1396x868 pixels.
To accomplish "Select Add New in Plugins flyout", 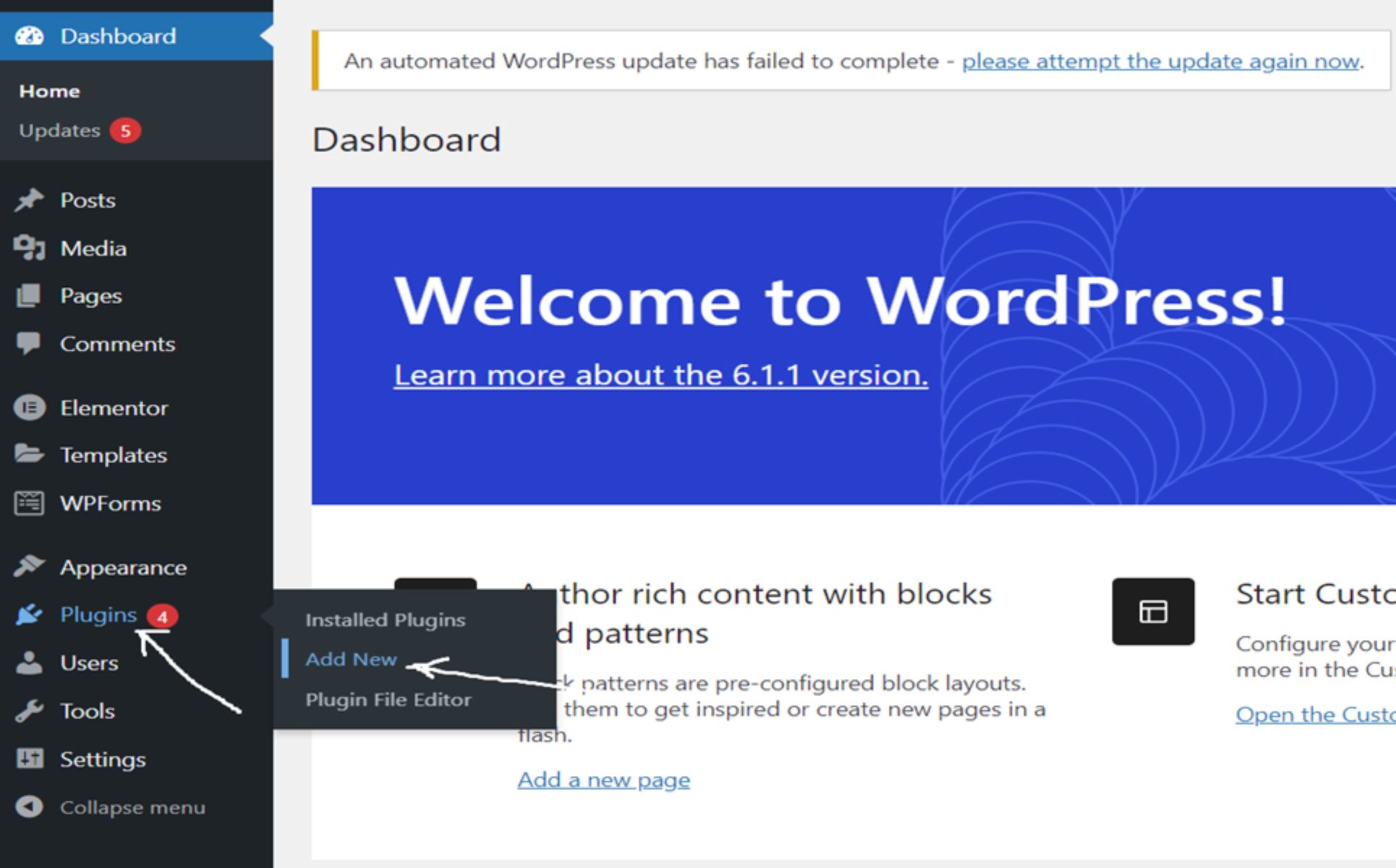I will click(351, 659).
